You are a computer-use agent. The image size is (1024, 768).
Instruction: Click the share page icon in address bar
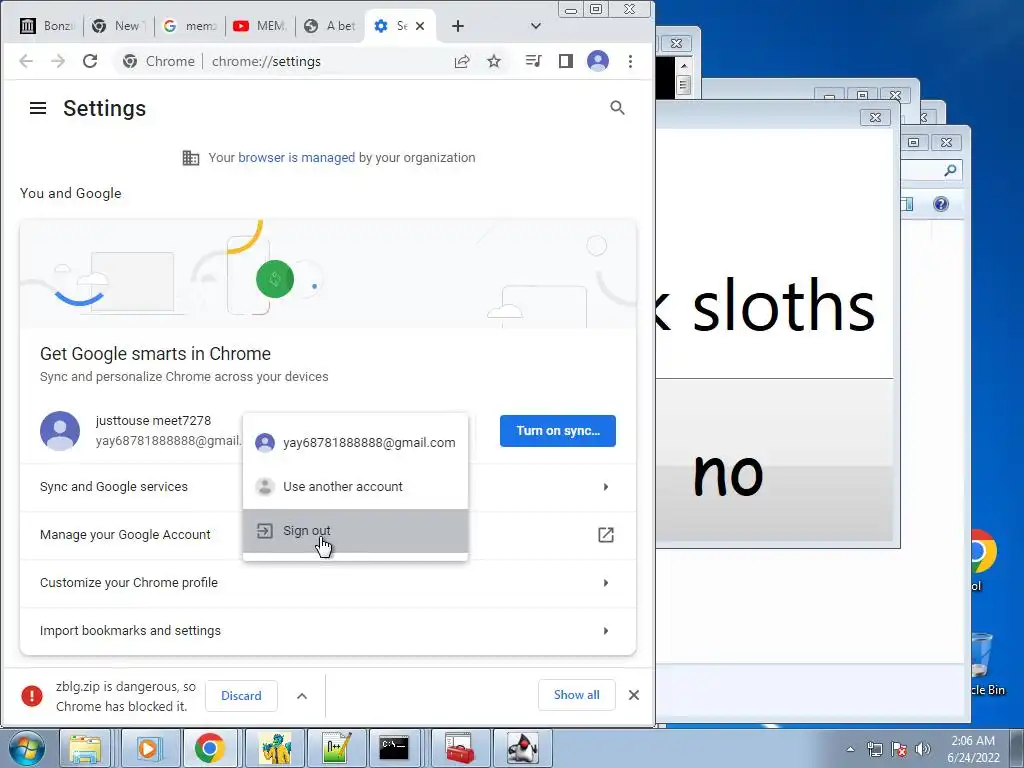tap(462, 61)
